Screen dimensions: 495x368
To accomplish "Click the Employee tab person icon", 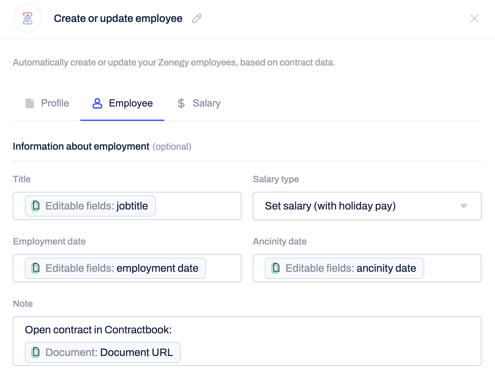I will tap(97, 103).
